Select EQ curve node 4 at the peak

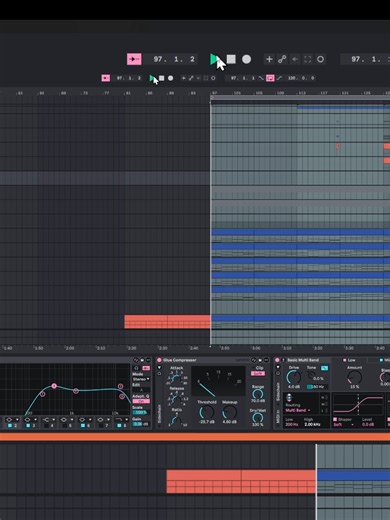[x=54, y=386]
